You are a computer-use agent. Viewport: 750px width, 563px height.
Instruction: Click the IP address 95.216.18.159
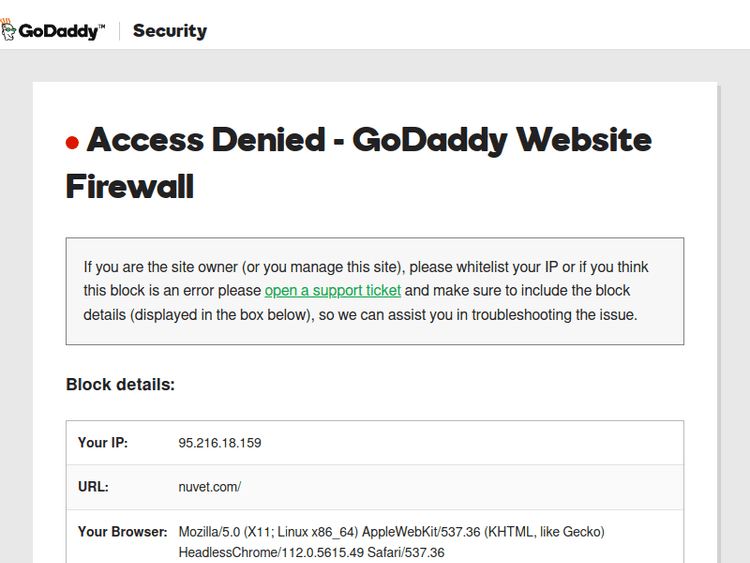pyautogui.click(x=220, y=443)
